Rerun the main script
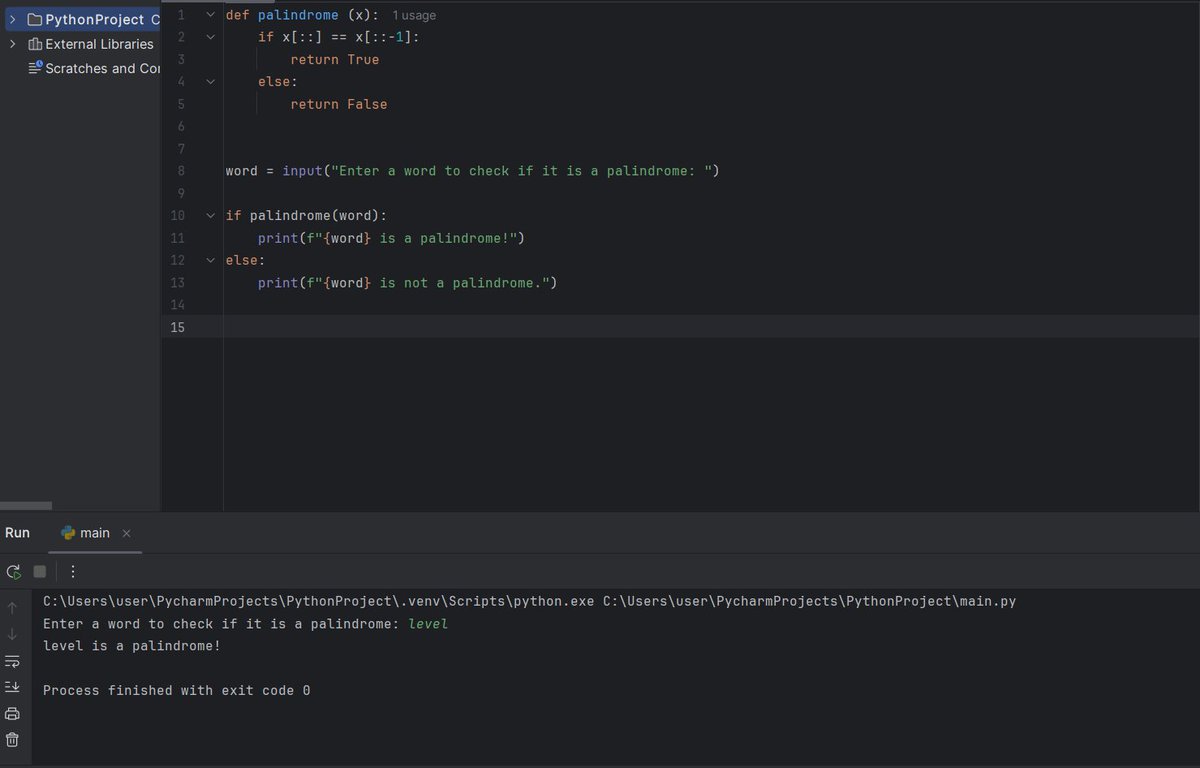 click(13, 571)
